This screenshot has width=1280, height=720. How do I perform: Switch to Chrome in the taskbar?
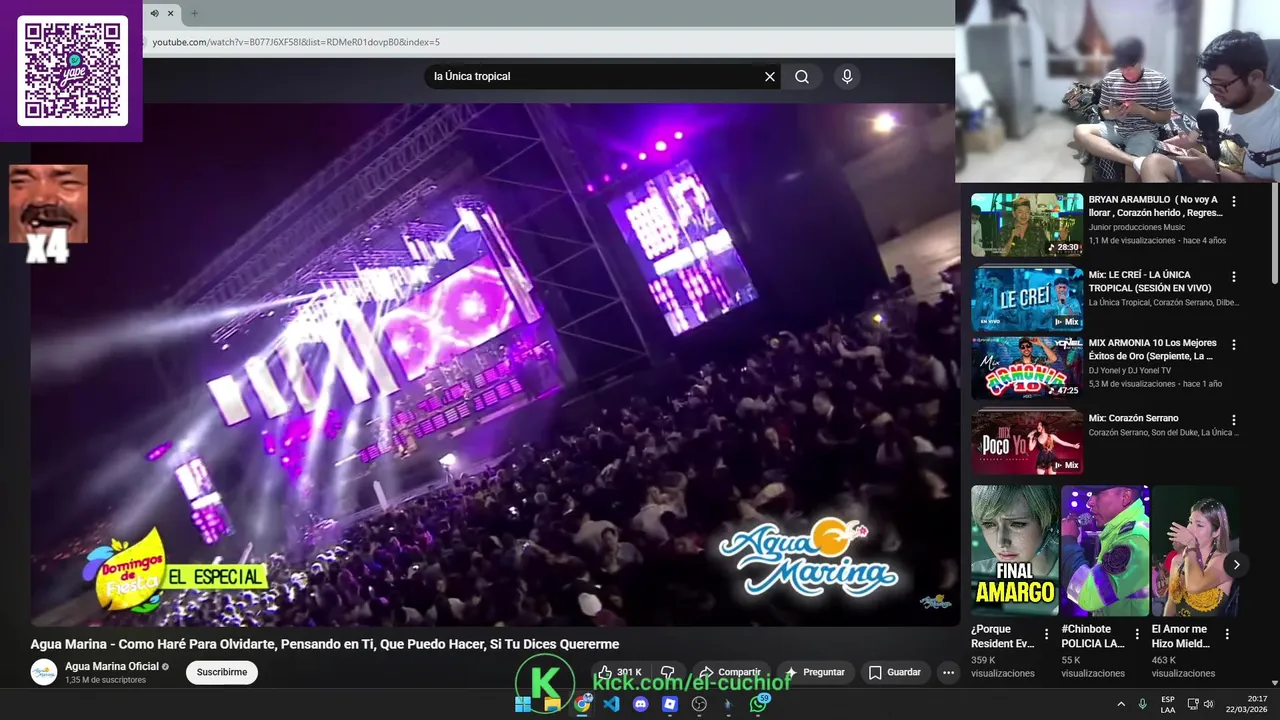coord(582,704)
